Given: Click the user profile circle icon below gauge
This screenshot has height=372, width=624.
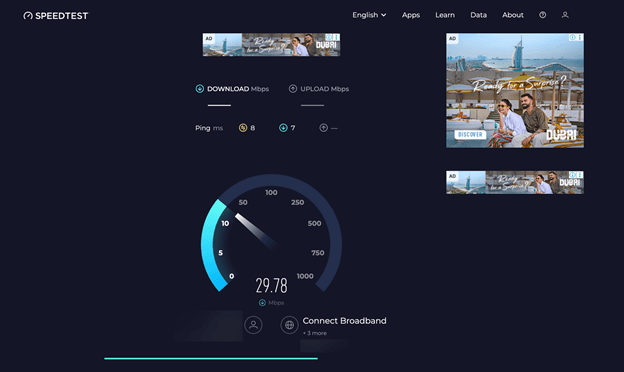Looking at the screenshot, I should [253, 325].
